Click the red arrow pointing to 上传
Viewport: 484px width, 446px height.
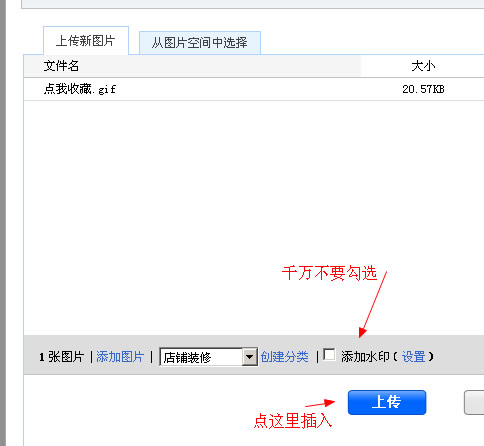320,403
